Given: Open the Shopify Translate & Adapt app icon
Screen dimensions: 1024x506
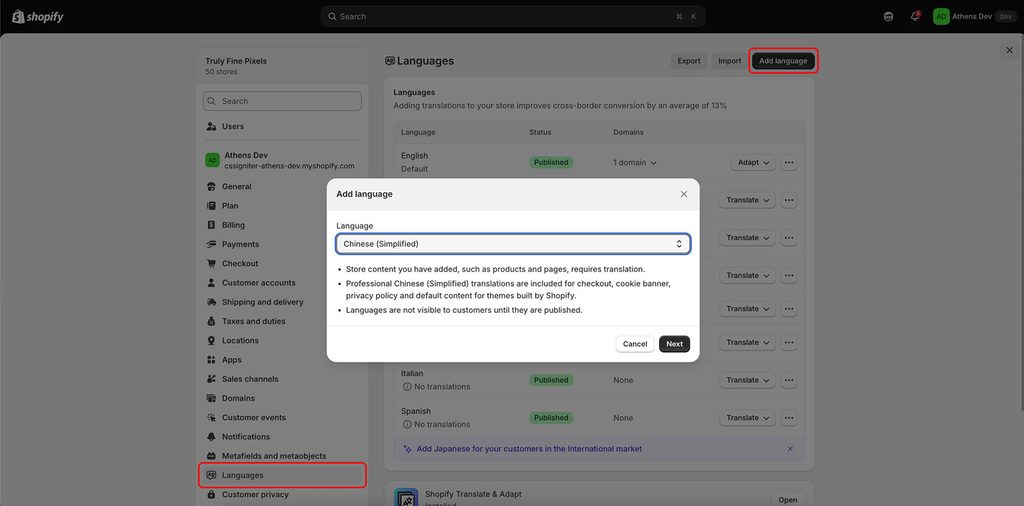Looking at the screenshot, I should tap(406, 498).
